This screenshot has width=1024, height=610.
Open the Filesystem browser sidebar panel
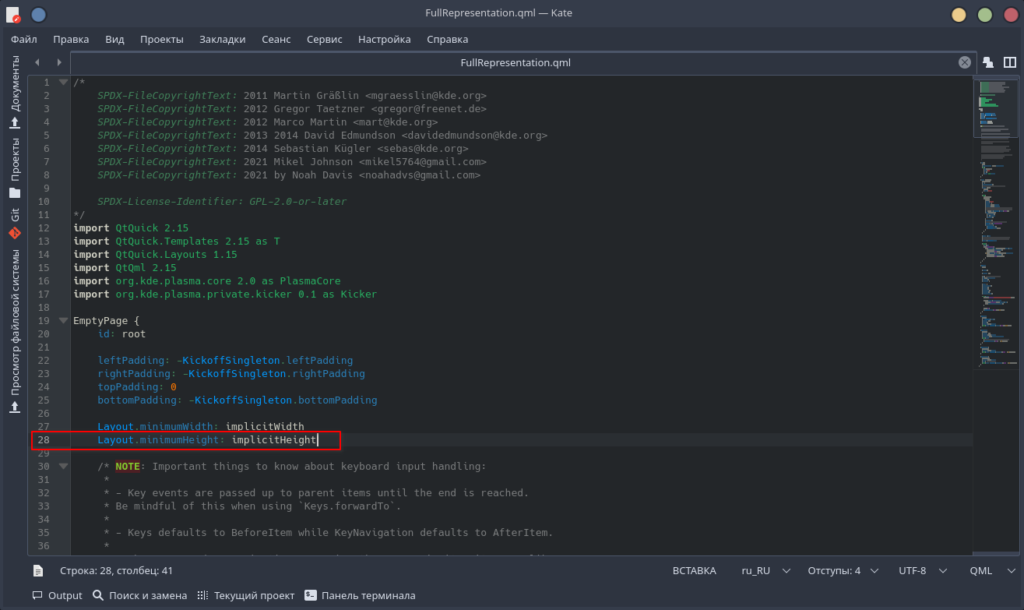click(x=14, y=331)
